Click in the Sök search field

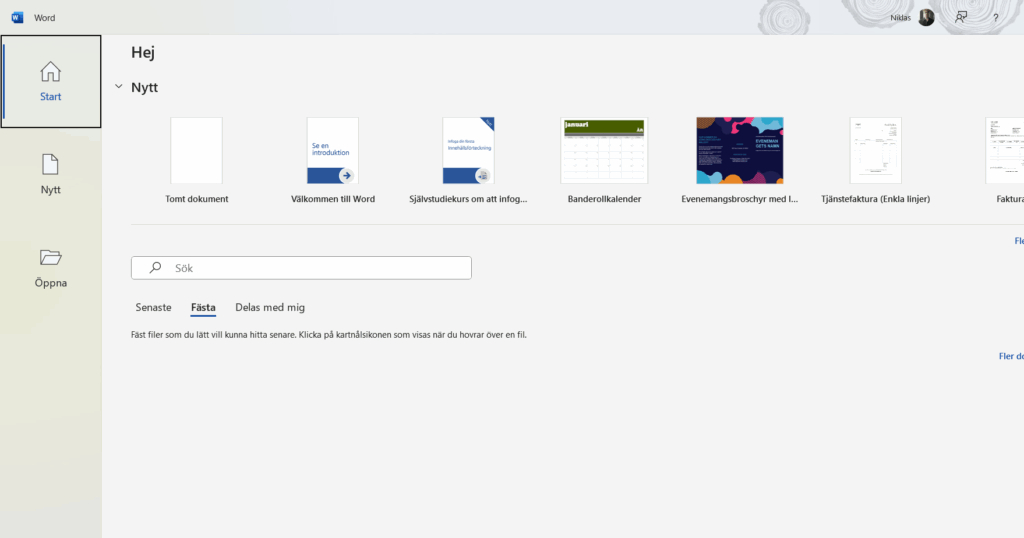coord(310,268)
